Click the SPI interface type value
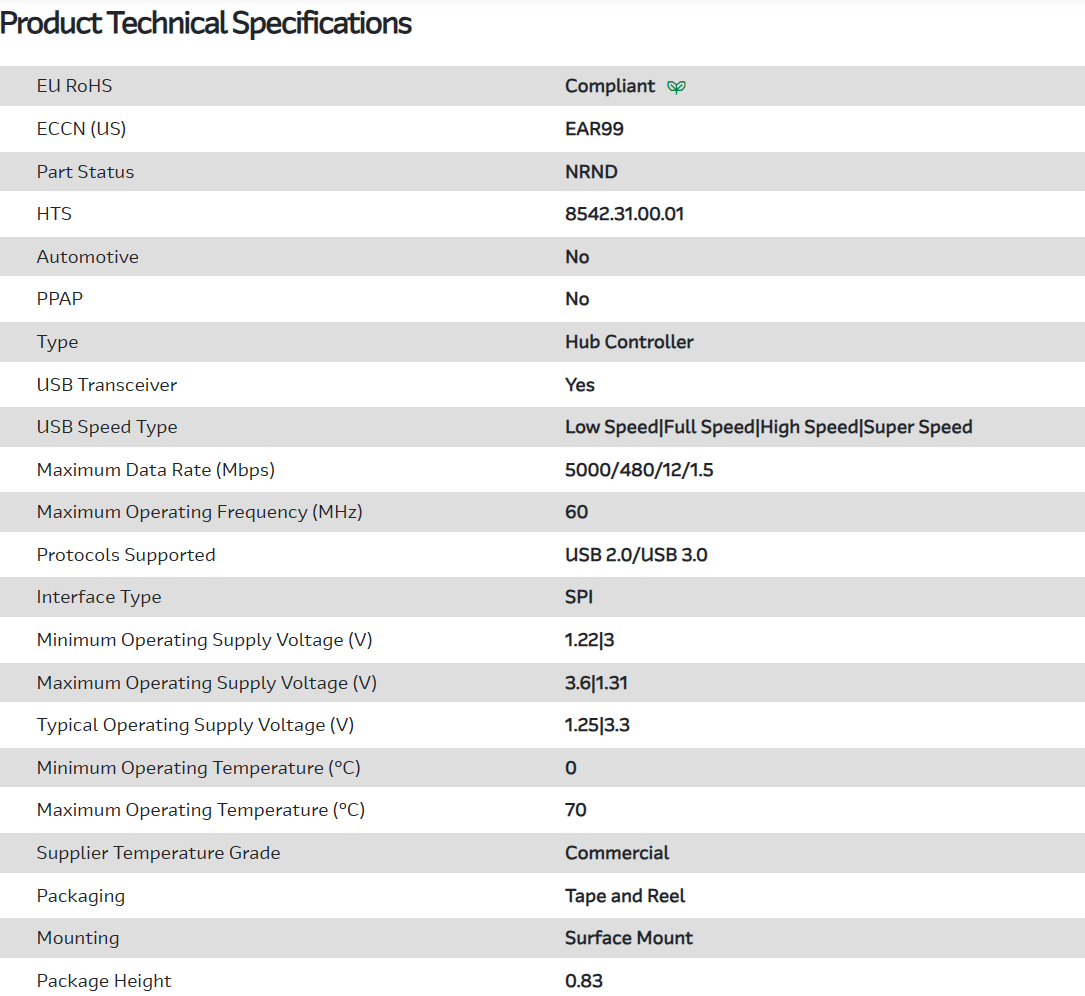Screen dimensions: 1085x996 pyautogui.click(x=579, y=597)
